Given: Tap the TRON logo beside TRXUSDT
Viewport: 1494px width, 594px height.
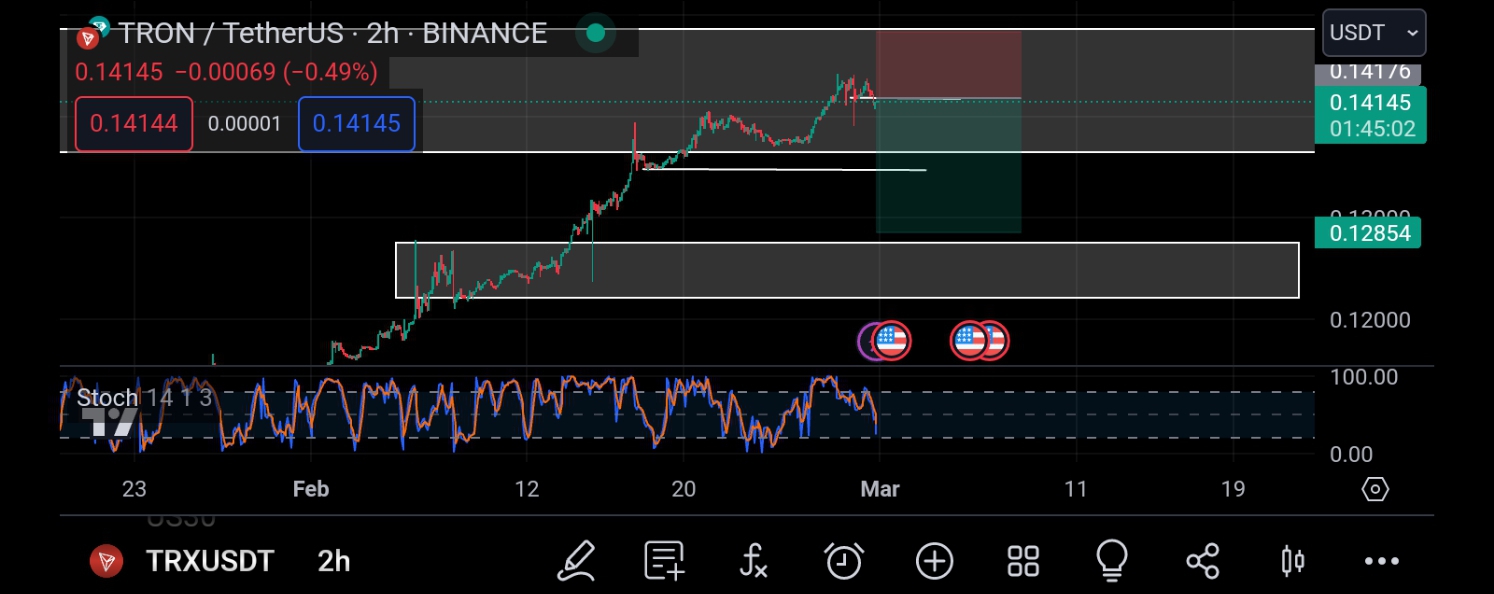Looking at the screenshot, I should click(x=106, y=561).
